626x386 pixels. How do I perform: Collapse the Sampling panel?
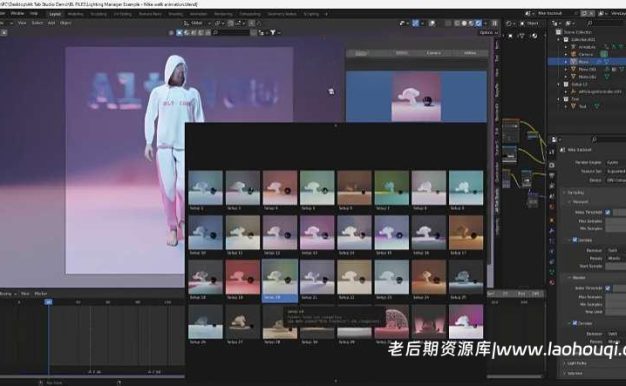tap(575, 192)
